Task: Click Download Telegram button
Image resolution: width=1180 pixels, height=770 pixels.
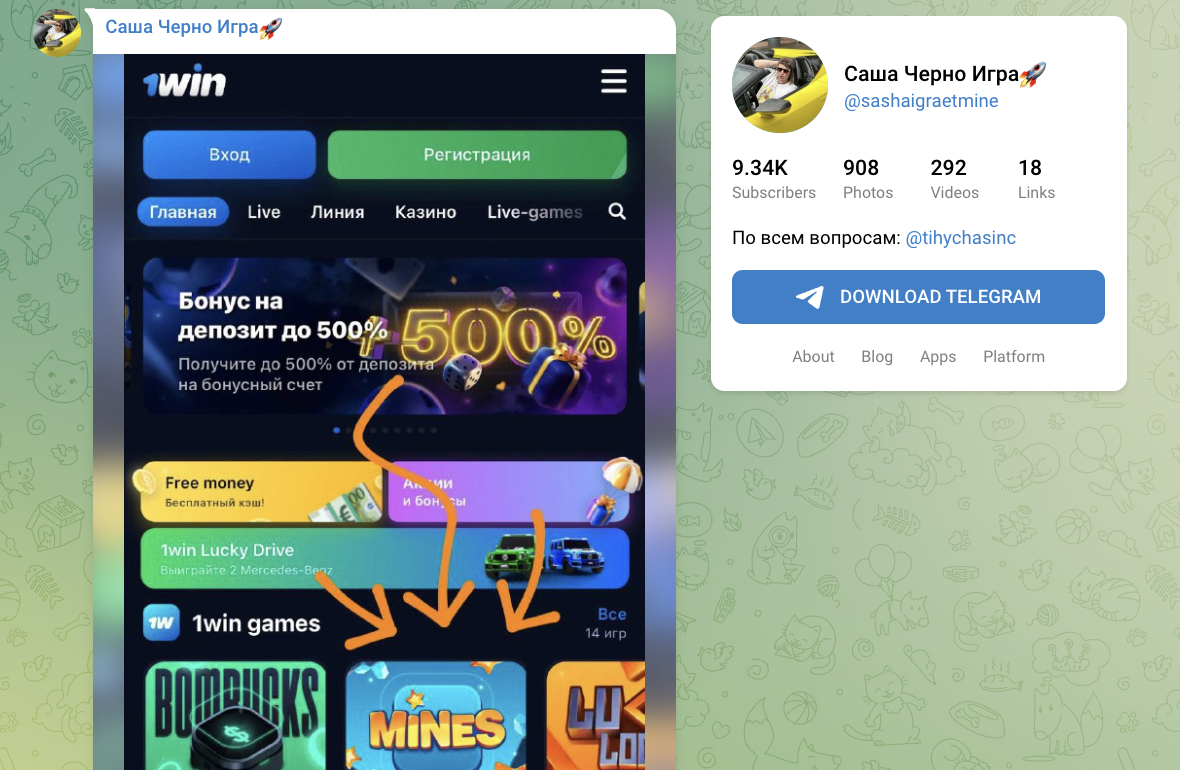Action: pos(918,297)
